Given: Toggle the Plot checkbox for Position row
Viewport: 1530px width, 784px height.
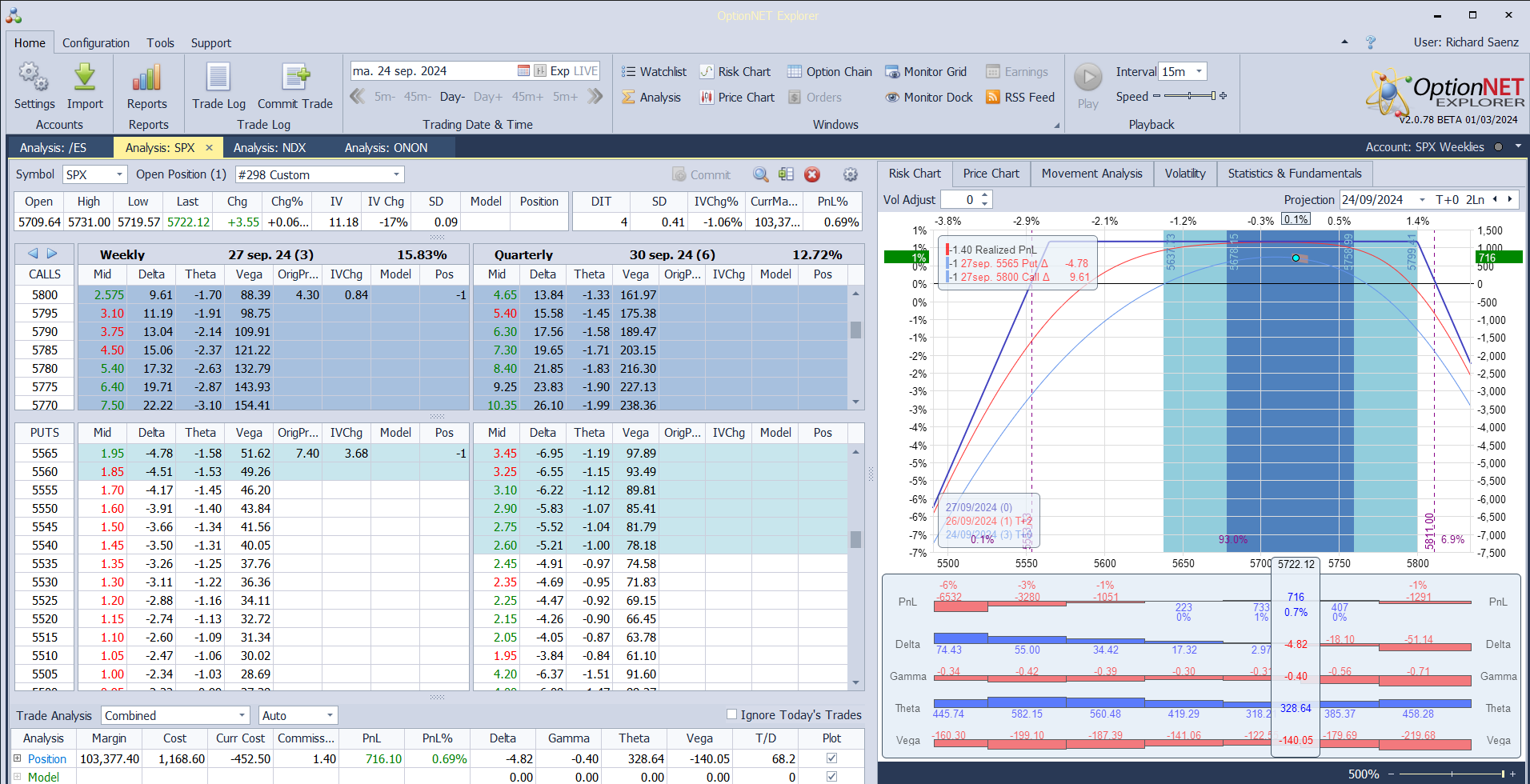Looking at the screenshot, I should pos(831,758).
